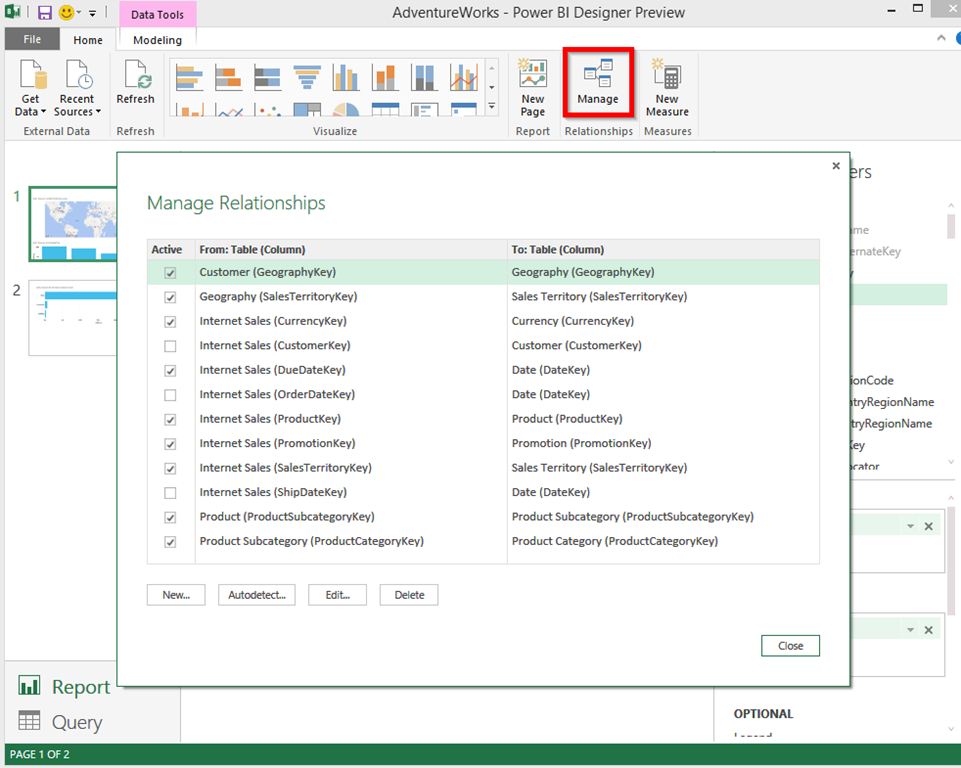The width and height of the screenshot is (961, 768).
Task: Select Product (ProductSubcategoryKey) relationship row
Action: click(483, 517)
